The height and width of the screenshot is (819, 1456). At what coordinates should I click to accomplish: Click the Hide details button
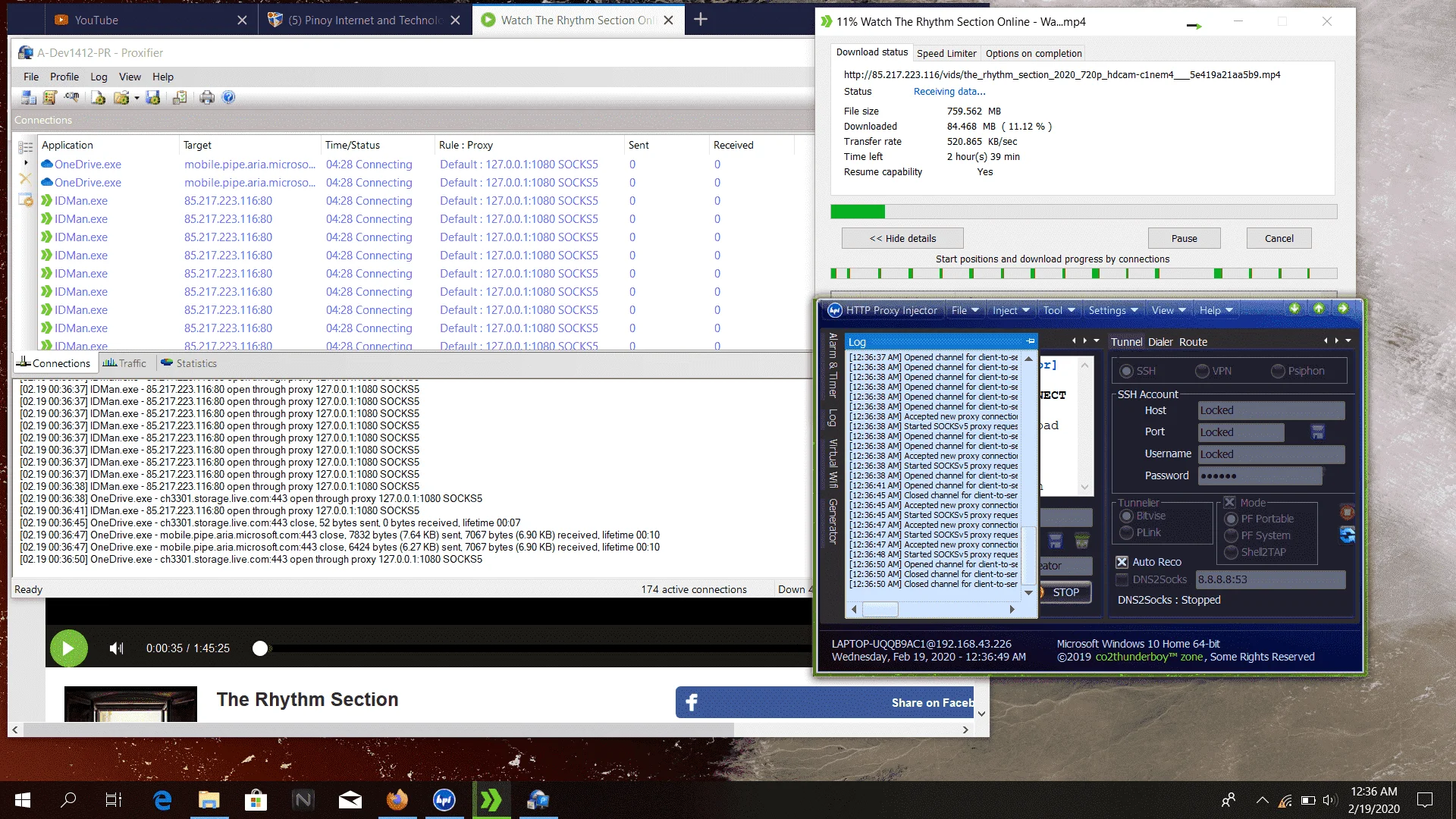click(x=902, y=238)
